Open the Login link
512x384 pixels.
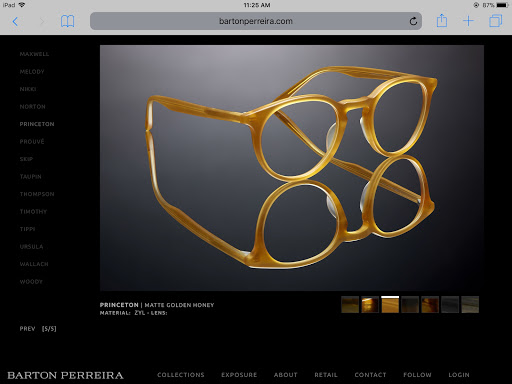tap(459, 375)
